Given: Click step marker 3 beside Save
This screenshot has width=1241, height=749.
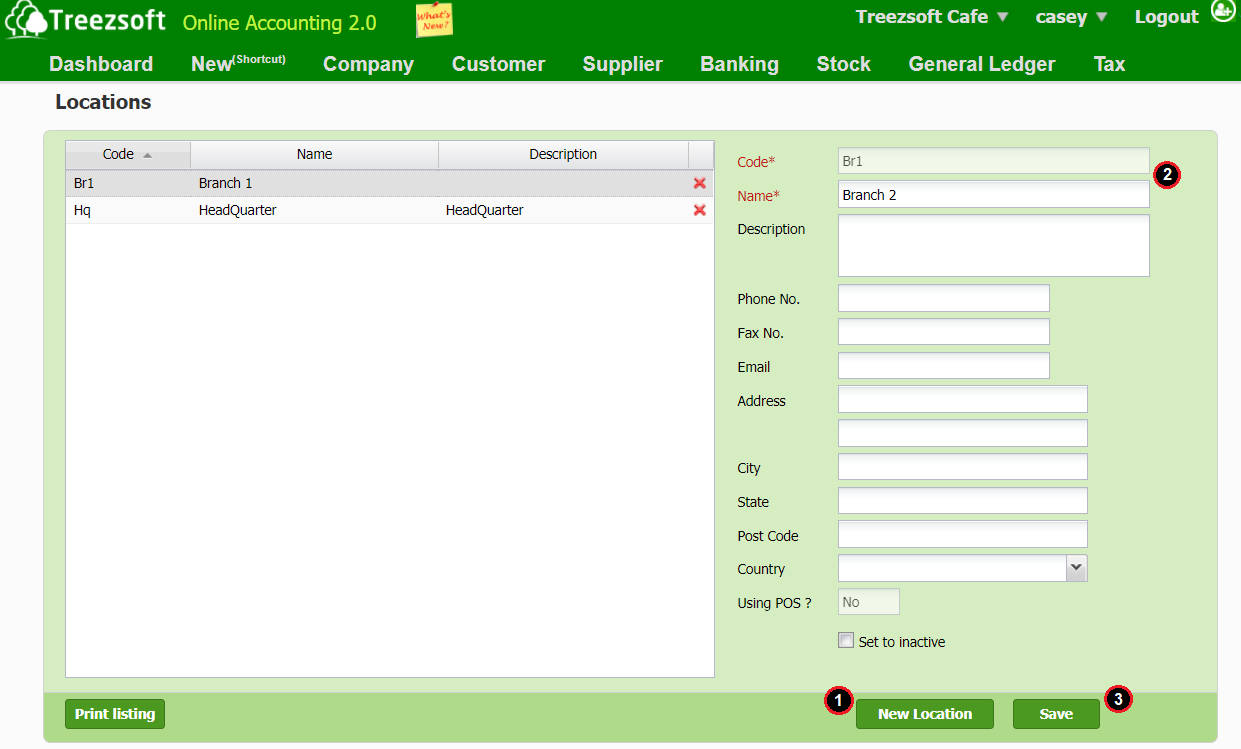Looking at the screenshot, I should coord(1118,700).
